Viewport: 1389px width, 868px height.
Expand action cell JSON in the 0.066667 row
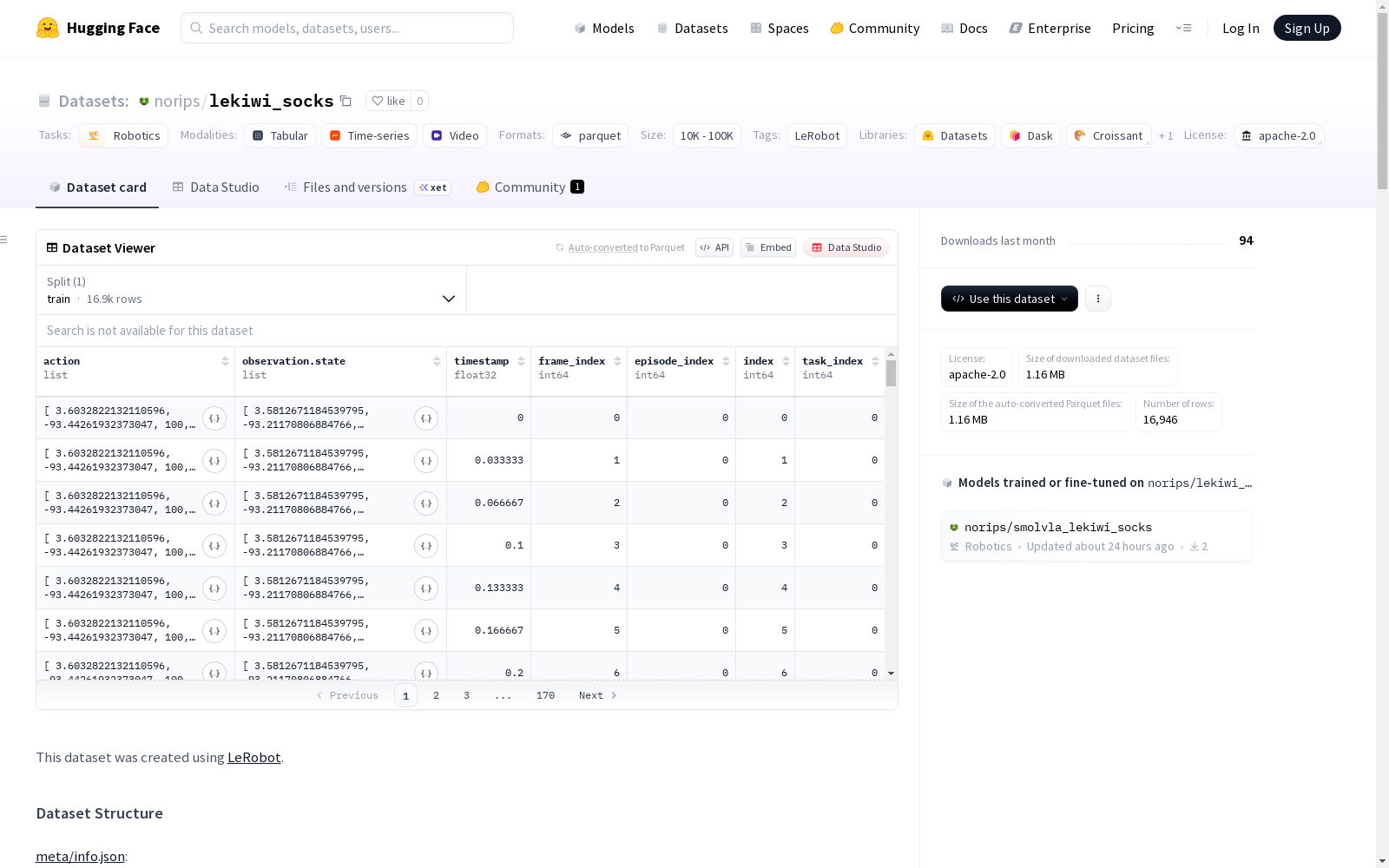pos(214,503)
